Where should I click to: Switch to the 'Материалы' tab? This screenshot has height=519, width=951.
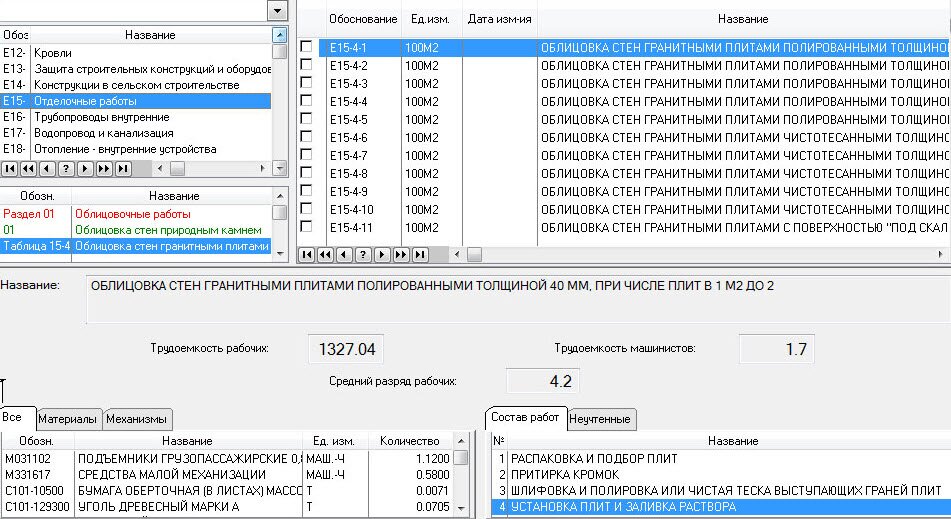[68, 419]
